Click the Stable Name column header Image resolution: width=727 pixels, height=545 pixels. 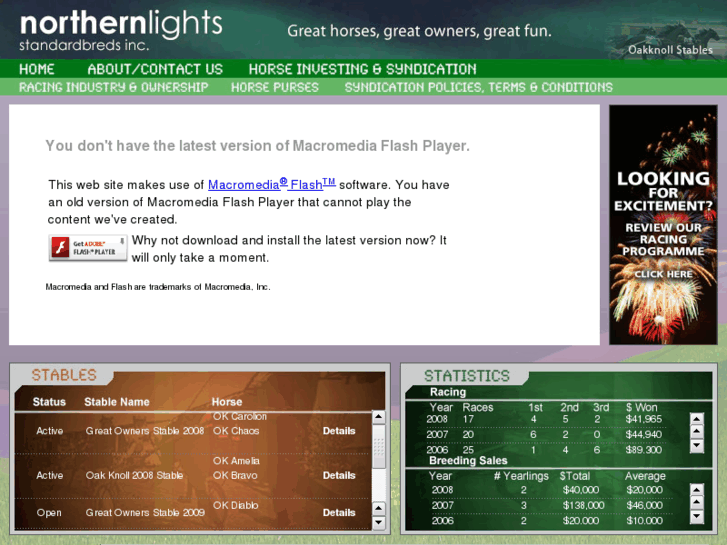pos(117,402)
